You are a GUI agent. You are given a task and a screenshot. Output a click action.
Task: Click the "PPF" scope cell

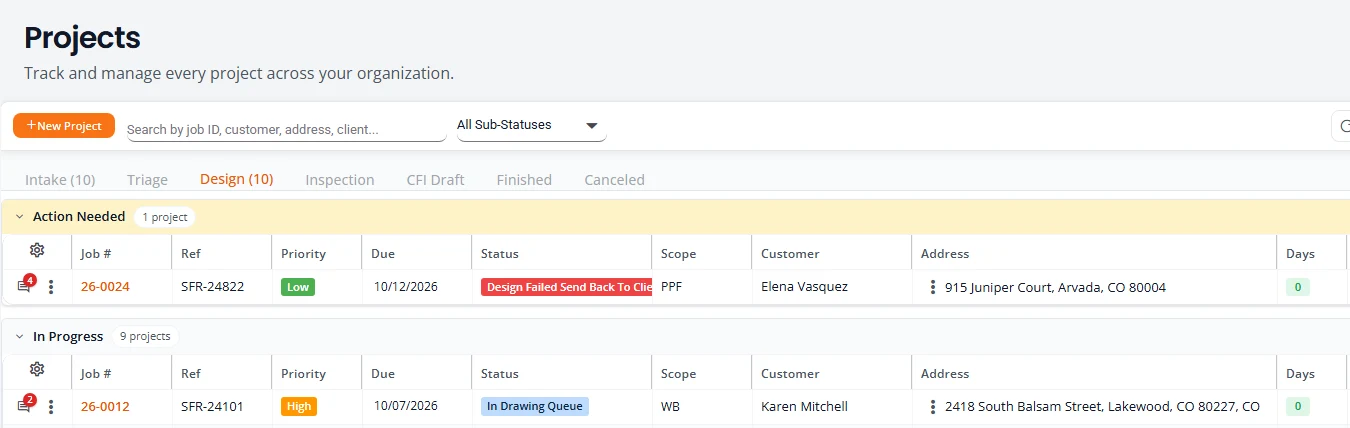[x=672, y=287]
